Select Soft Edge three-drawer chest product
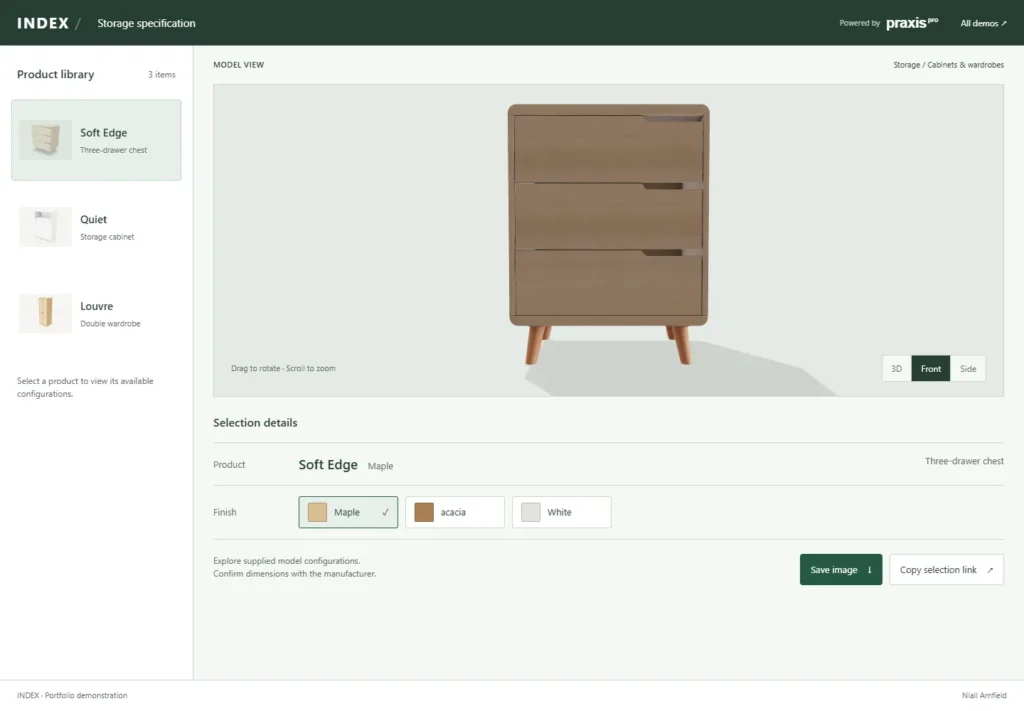 pos(96,140)
